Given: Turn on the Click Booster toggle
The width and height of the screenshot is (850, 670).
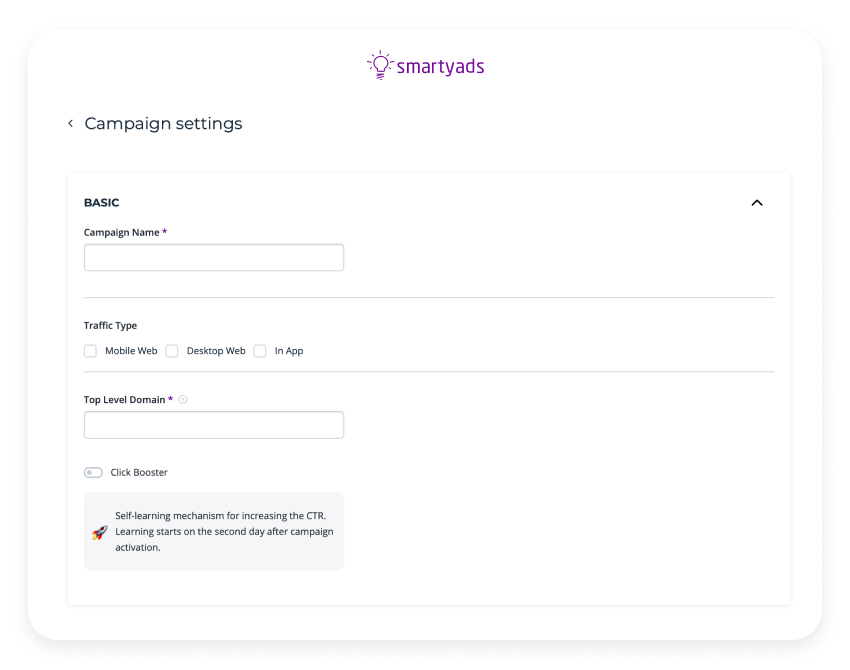Looking at the screenshot, I should 93,472.
